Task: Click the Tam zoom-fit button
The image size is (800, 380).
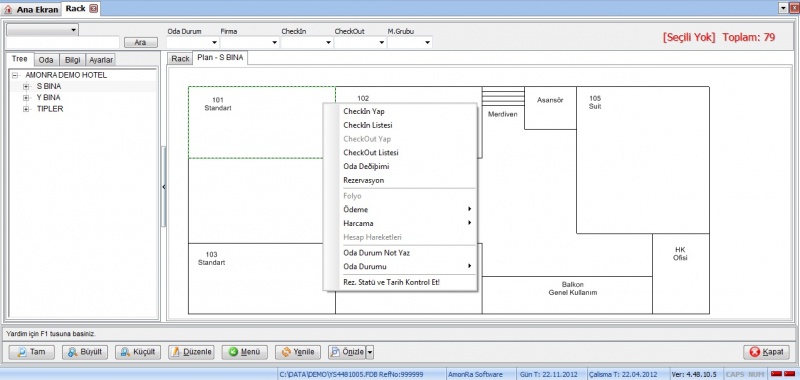Action: (32, 352)
